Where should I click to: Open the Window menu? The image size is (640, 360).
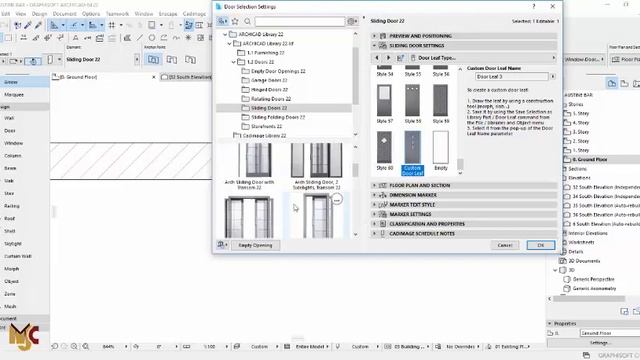click(144, 14)
